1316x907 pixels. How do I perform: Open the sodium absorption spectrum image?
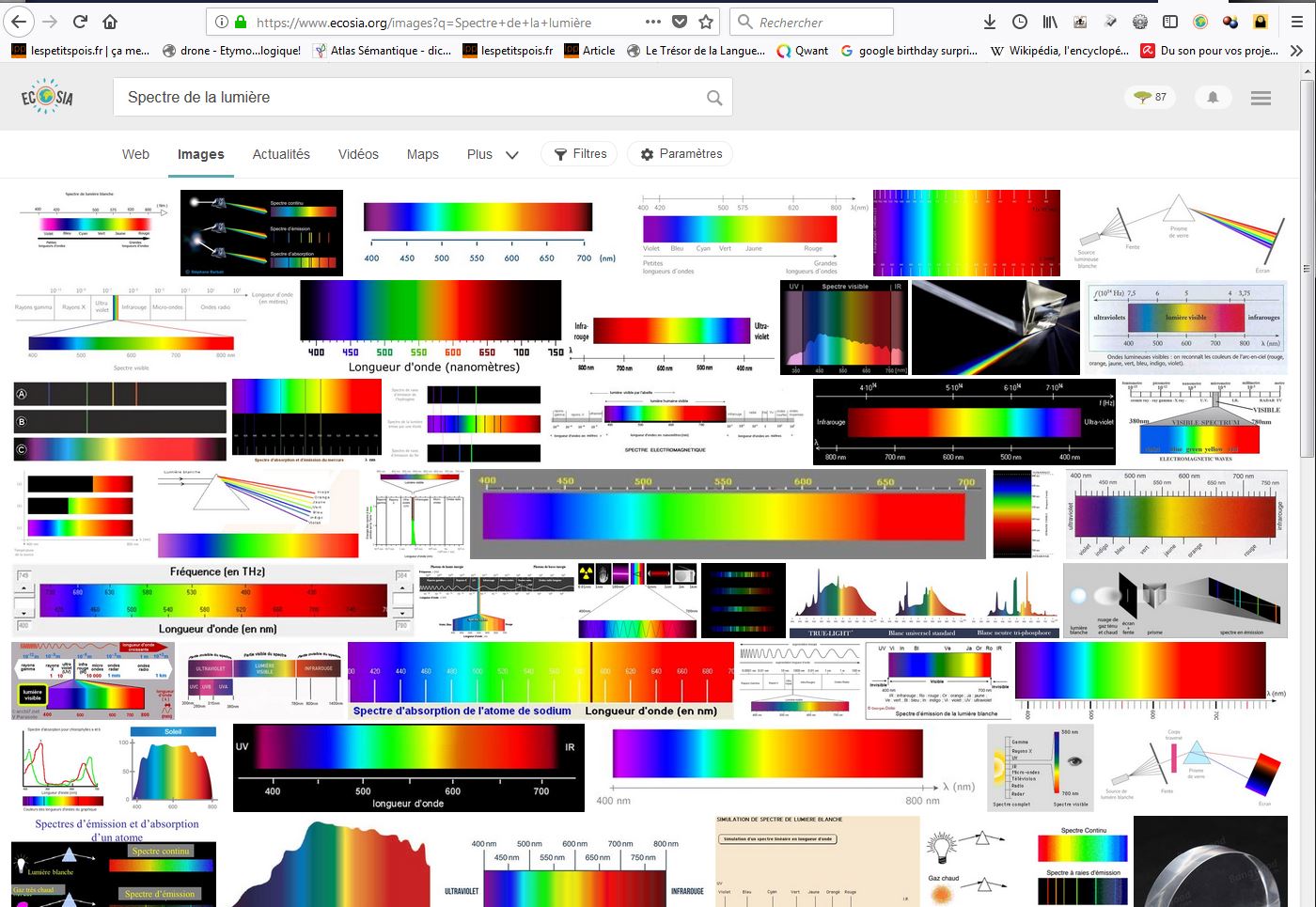tap(540, 680)
